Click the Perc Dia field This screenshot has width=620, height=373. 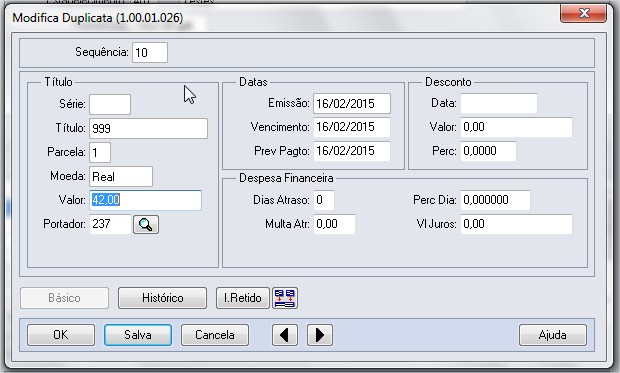click(495, 200)
